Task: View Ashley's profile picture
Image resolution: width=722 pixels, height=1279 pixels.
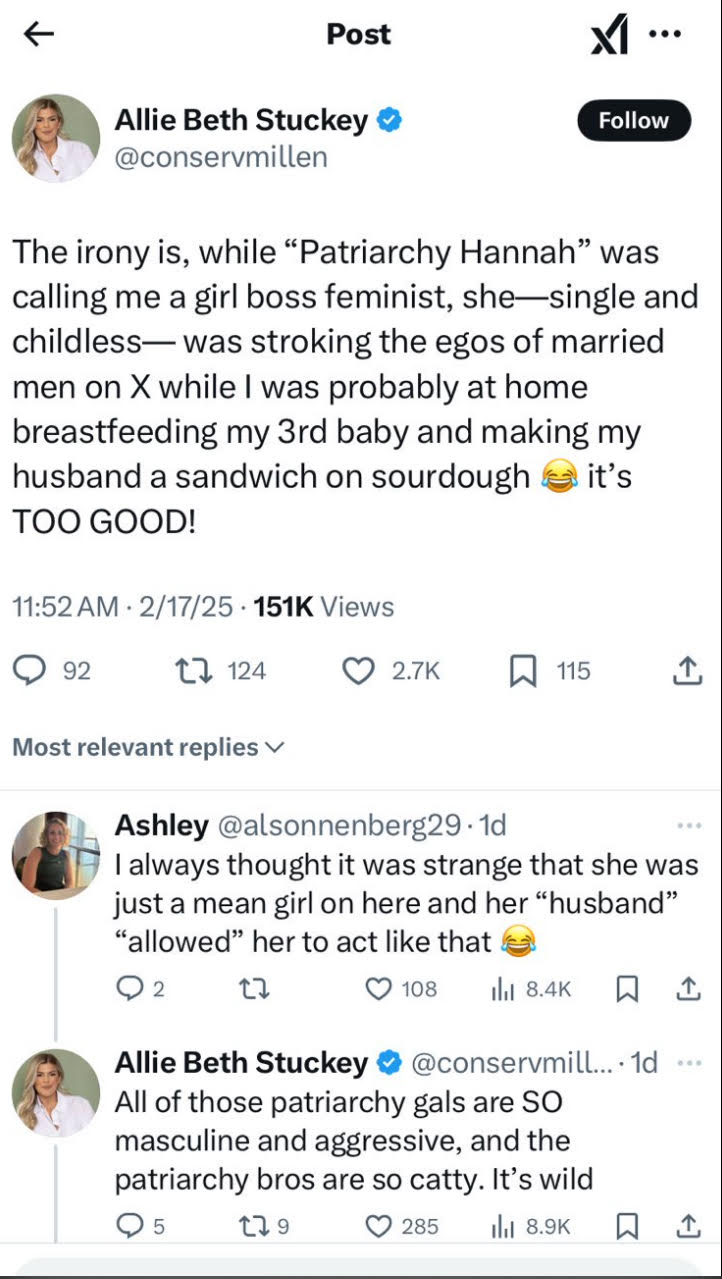Action: pos(56,855)
